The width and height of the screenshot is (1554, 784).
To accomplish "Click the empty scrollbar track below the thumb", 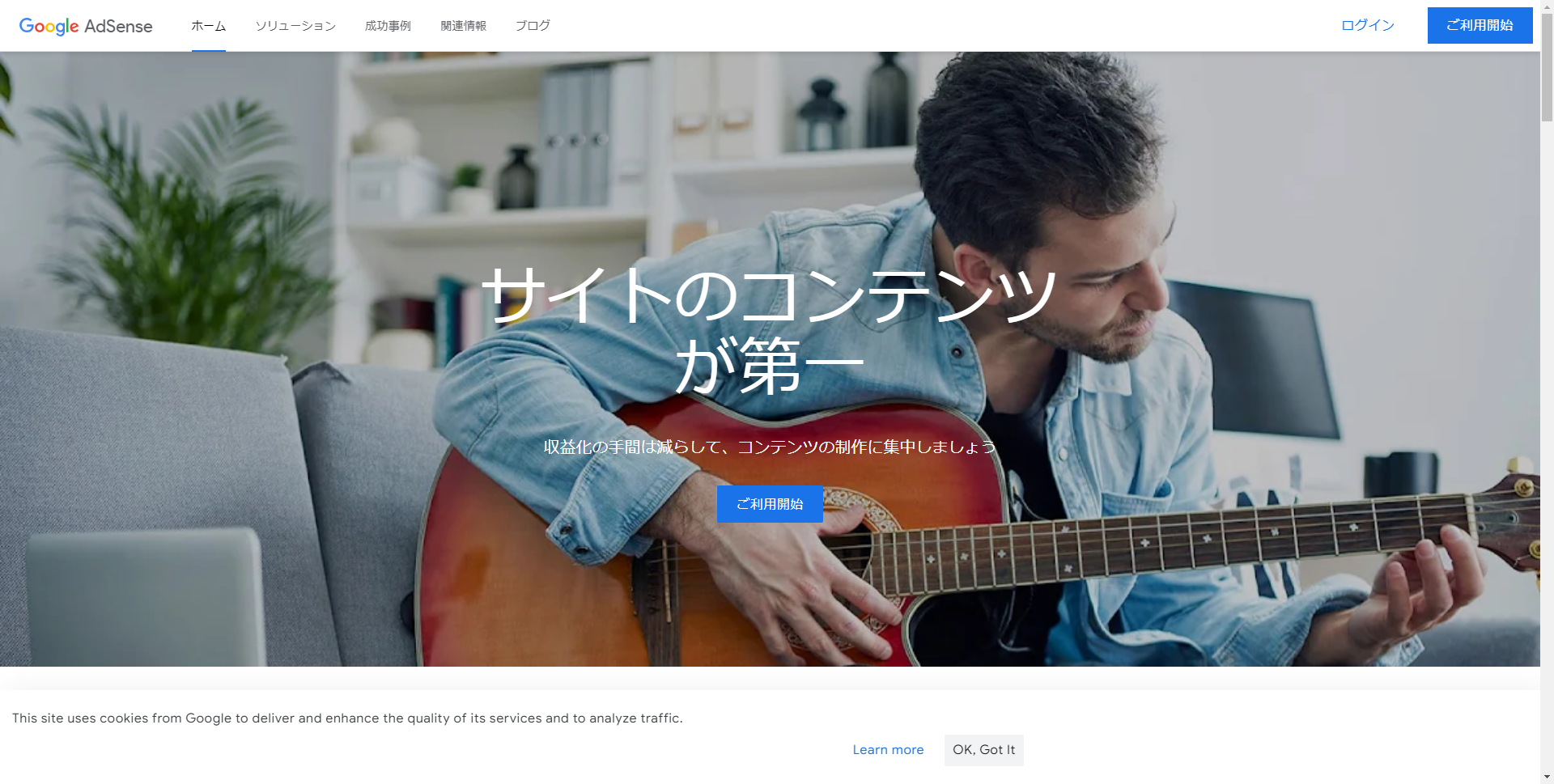I will coord(1547,445).
